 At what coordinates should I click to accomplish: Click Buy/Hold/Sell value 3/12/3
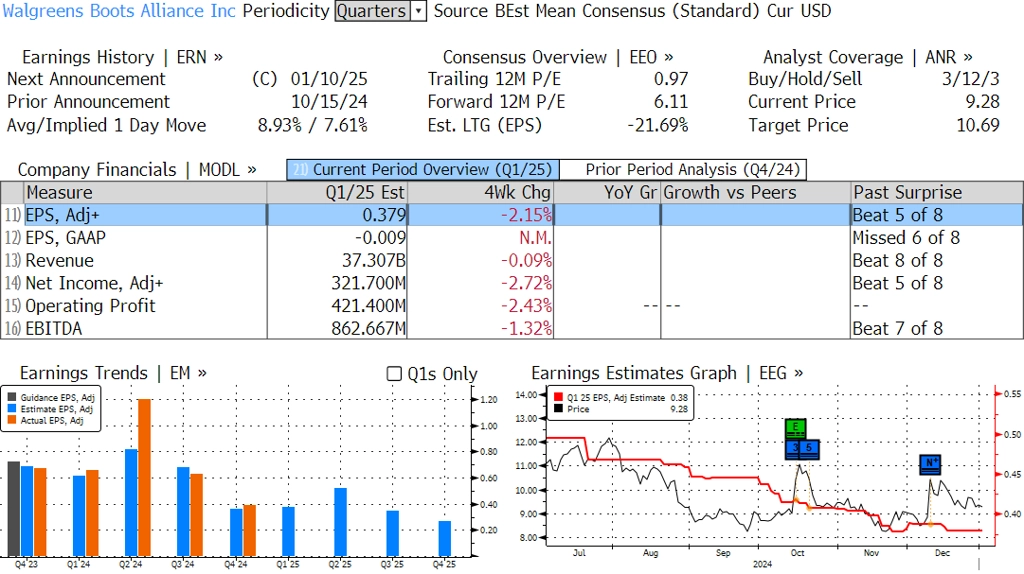[x=970, y=79]
